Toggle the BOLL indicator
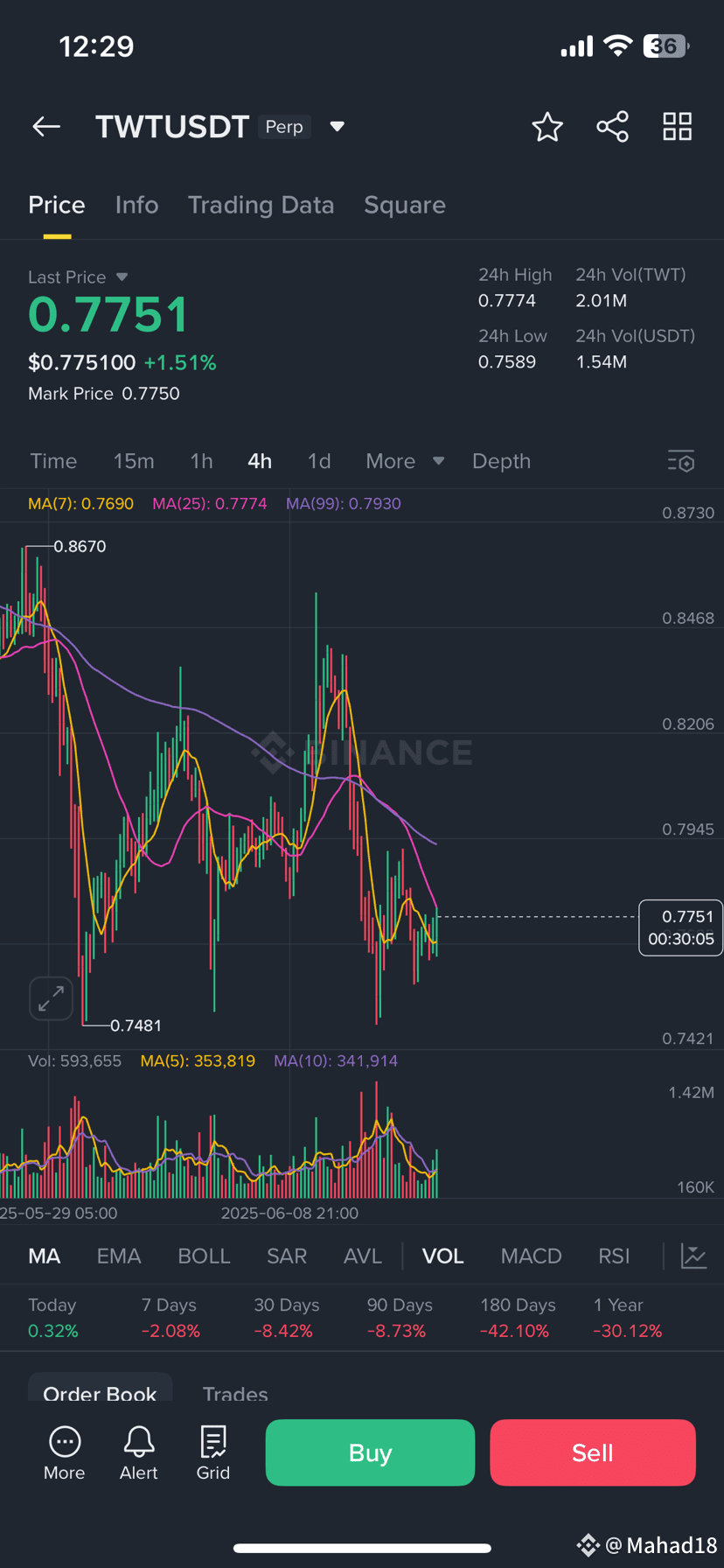 pos(204,1256)
